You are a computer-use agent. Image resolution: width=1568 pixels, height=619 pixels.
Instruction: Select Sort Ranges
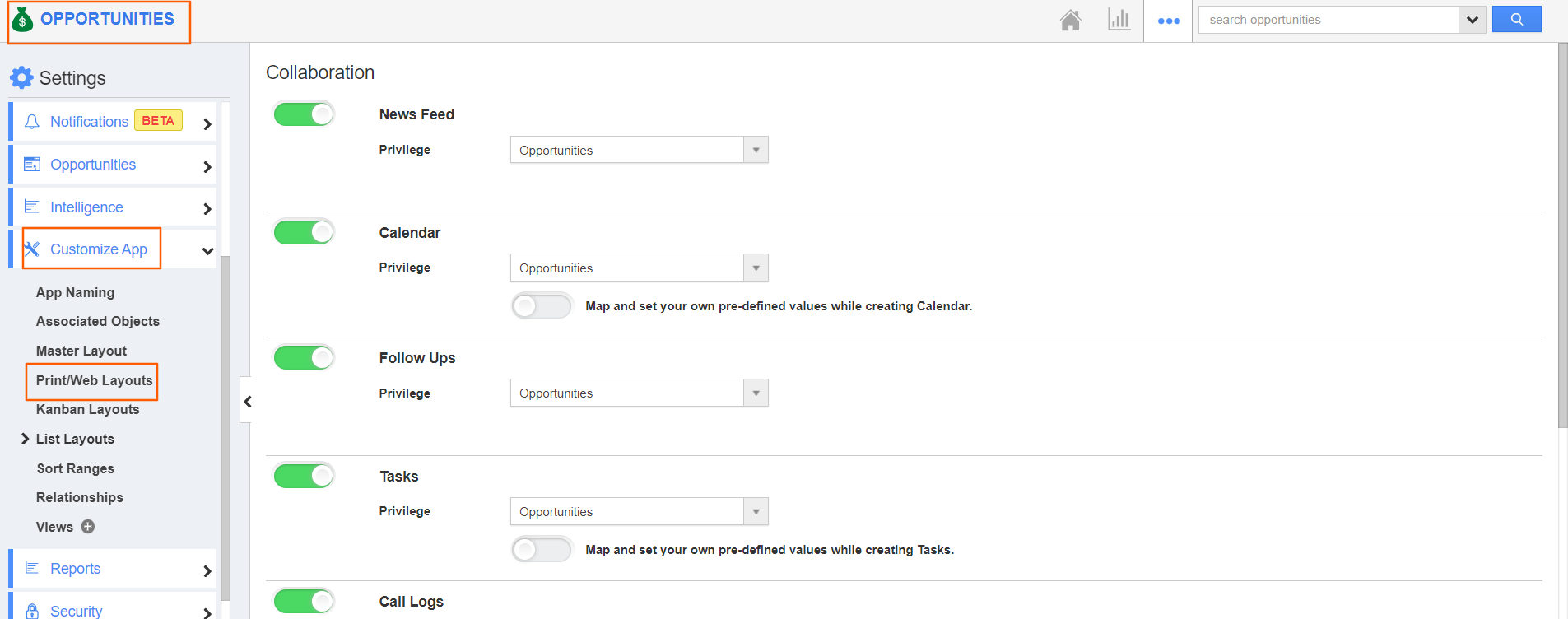76,468
